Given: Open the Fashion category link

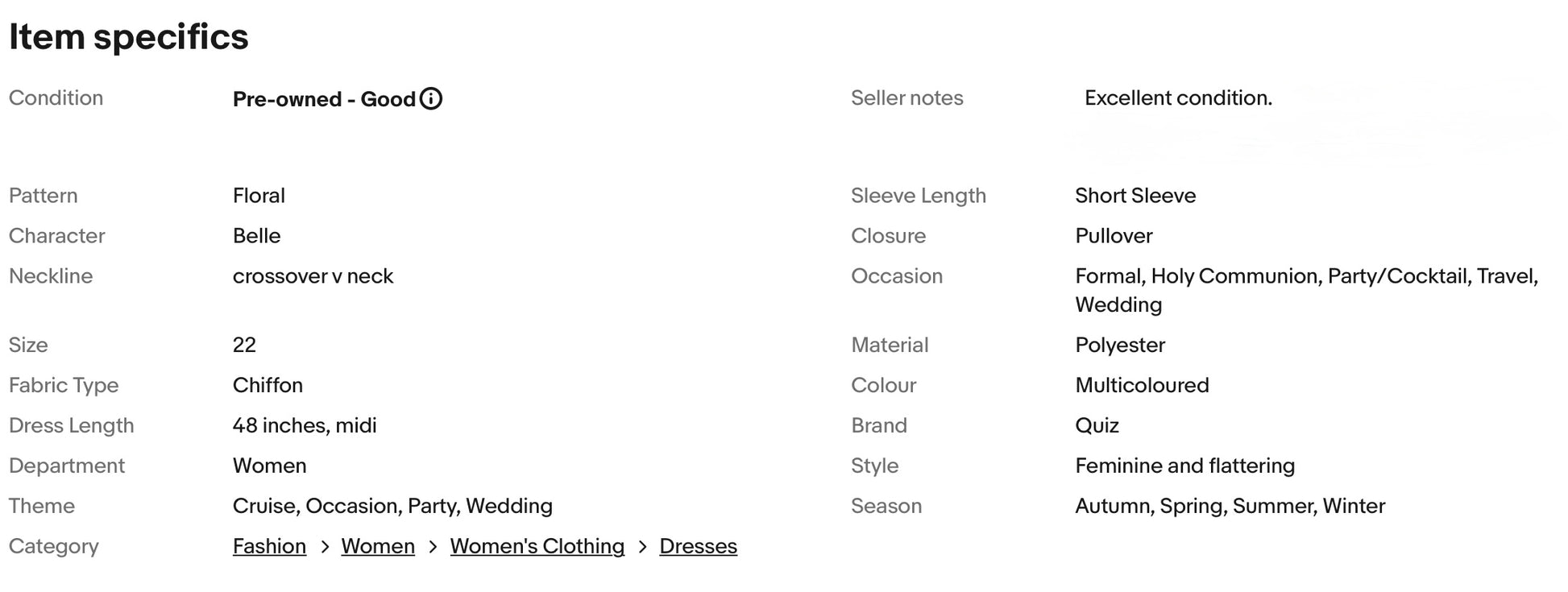Looking at the screenshot, I should pyautogui.click(x=269, y=546).
